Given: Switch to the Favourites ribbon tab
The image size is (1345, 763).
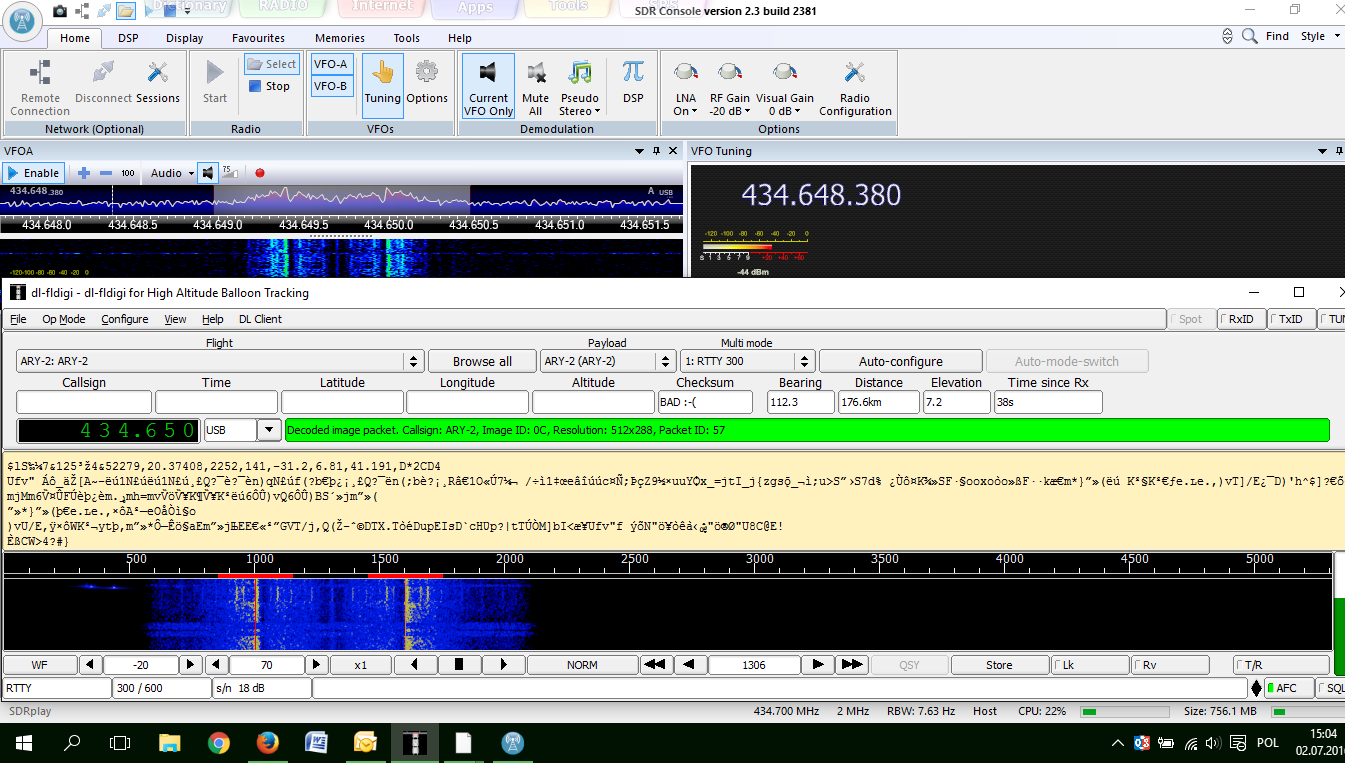Looking at the screenshot, I should click(x=258, y=38).
